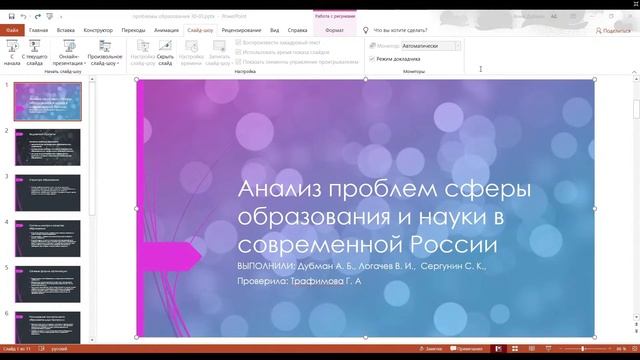The width and height of the screenshot is (640, 360).
Task: Click the fit slide to window icon
Action: (635, 349)
